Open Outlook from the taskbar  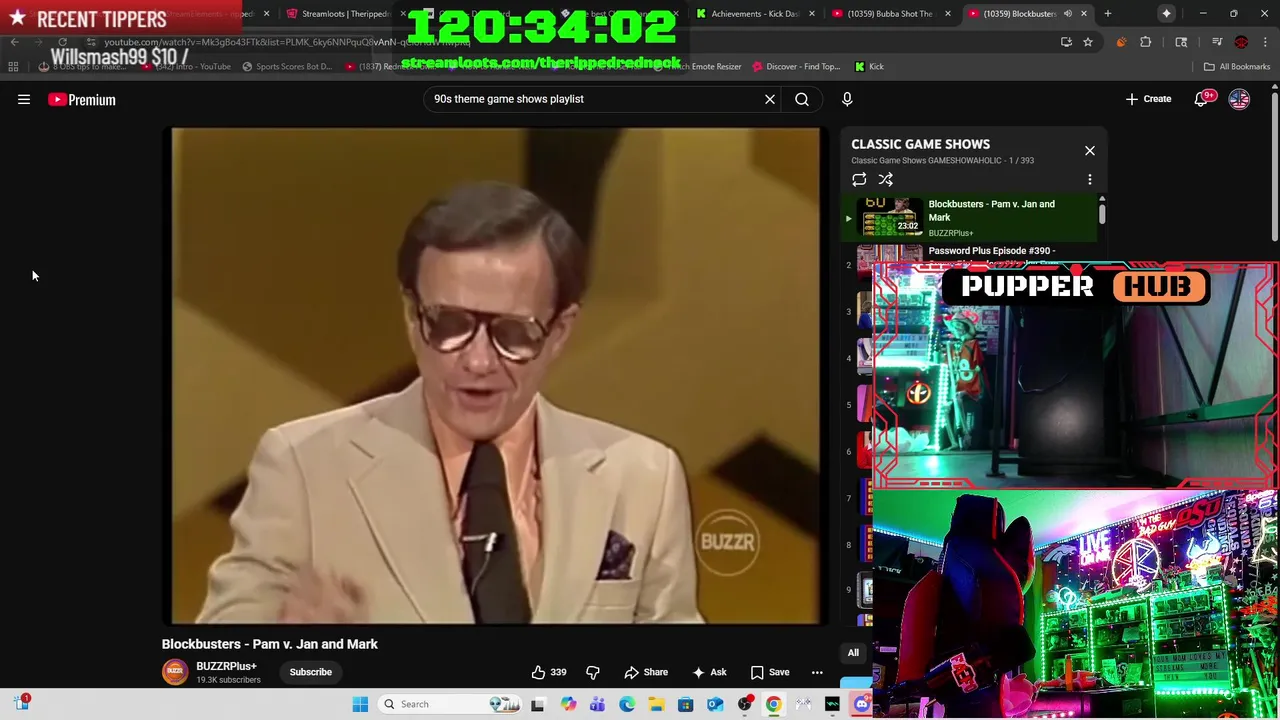tap(715, 704)
